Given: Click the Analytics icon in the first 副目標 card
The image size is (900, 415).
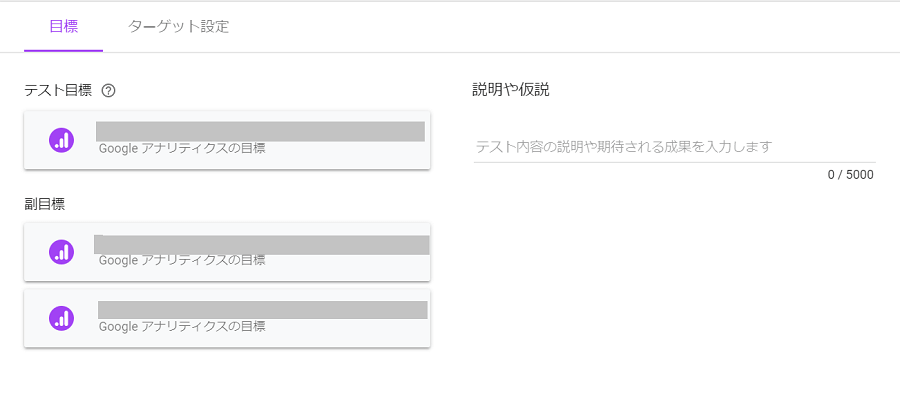Looking at the screenshot, I should [61, 252].
